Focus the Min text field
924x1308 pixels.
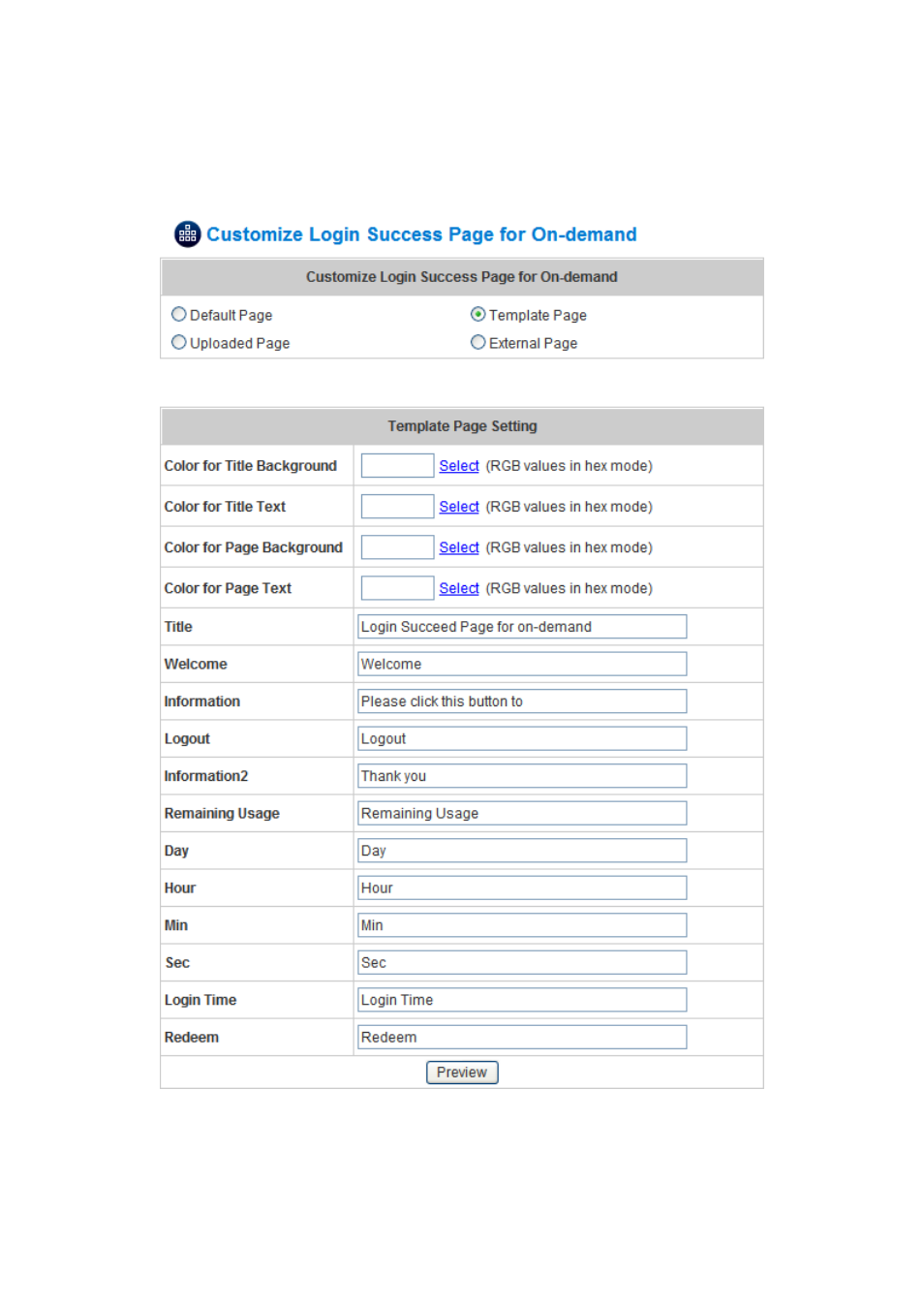point(522,925)
